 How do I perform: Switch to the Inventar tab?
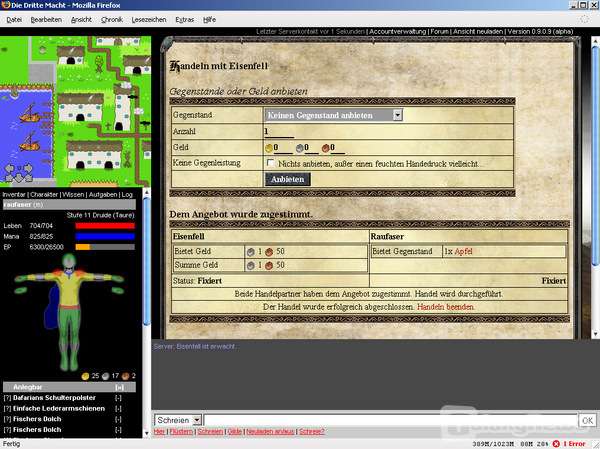(14, 194)
